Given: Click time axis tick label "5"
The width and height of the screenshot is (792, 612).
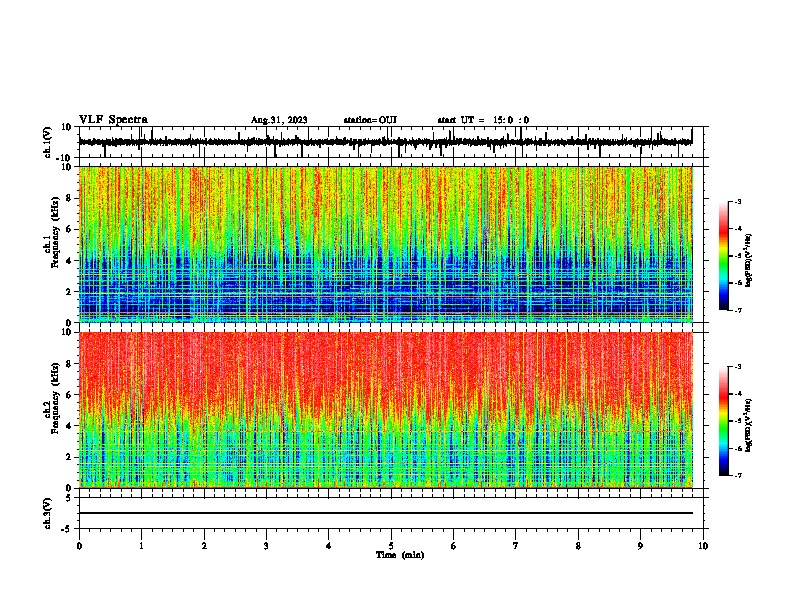Looking at the screenshot, I should click(x=391, y=546).
